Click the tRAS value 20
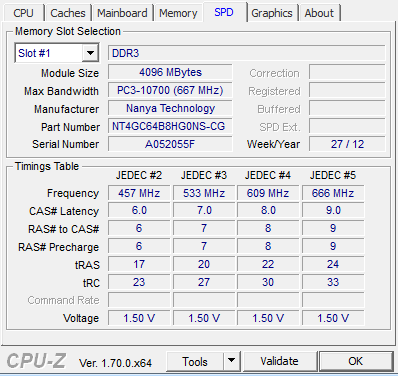Viewport: 398px width, 376px height. (204, 264)
